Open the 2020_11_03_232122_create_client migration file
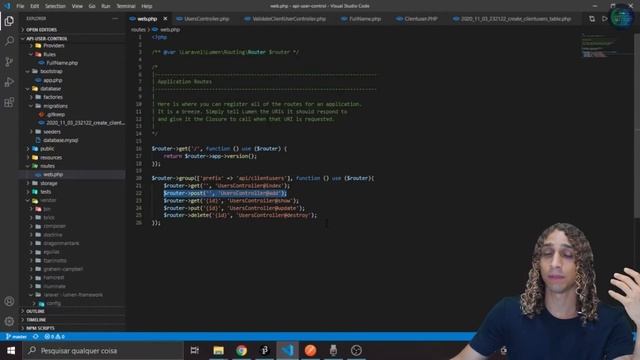This screenshot has width=640, height=360. (x=85, y=123)
